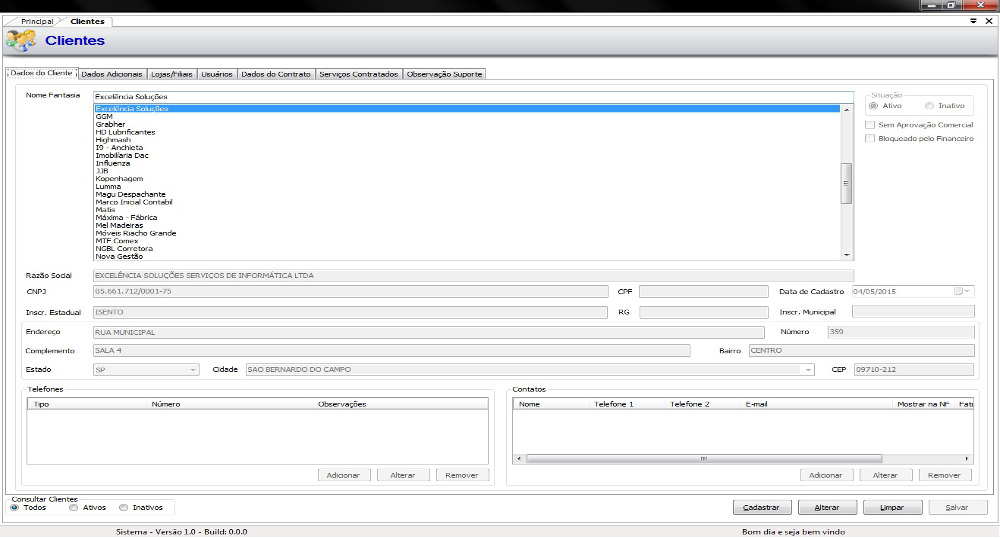1000x538 pixels.
Task: Open the tab list dropdown arrow
Action: (974, 21)
